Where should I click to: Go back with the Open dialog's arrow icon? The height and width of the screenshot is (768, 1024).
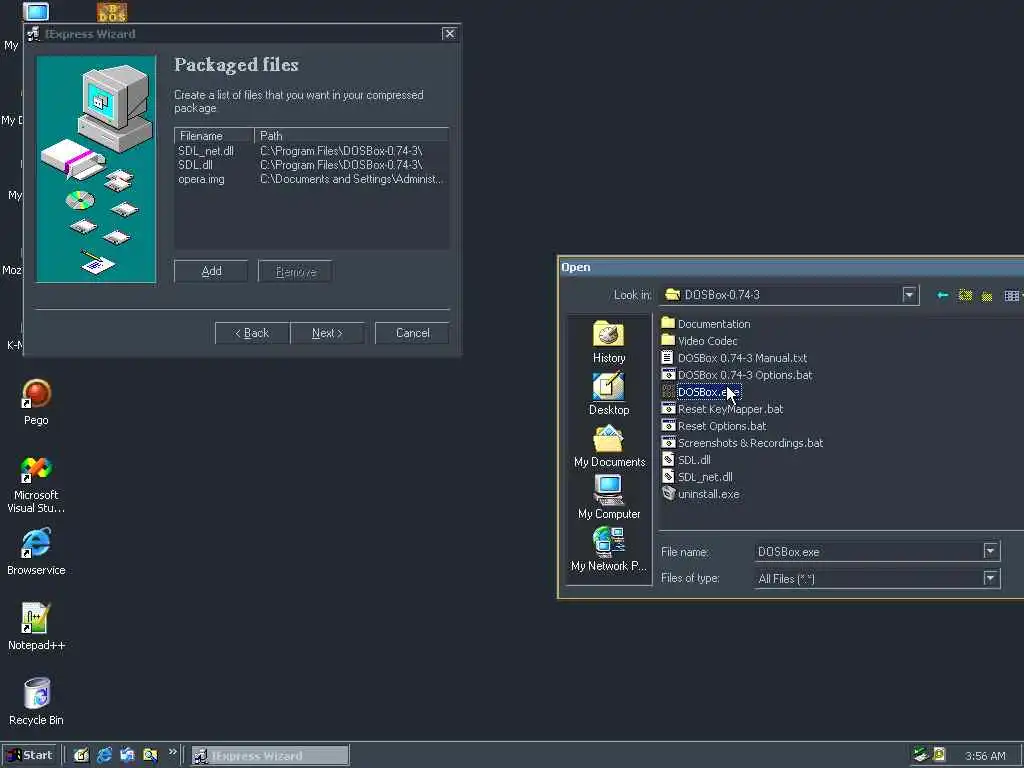tap(942, 295)
